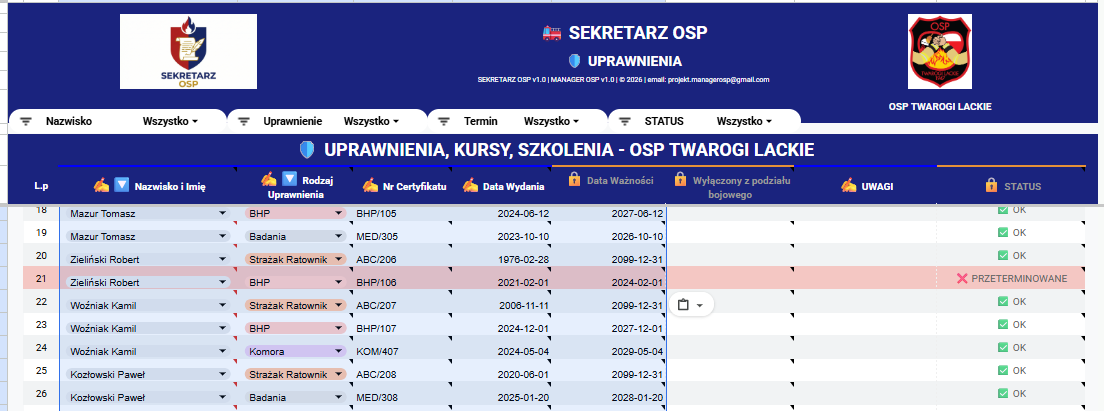1104x411 pixels.
Task: Expand the Komora dropdown in row 24
Action: click(340, 351)
